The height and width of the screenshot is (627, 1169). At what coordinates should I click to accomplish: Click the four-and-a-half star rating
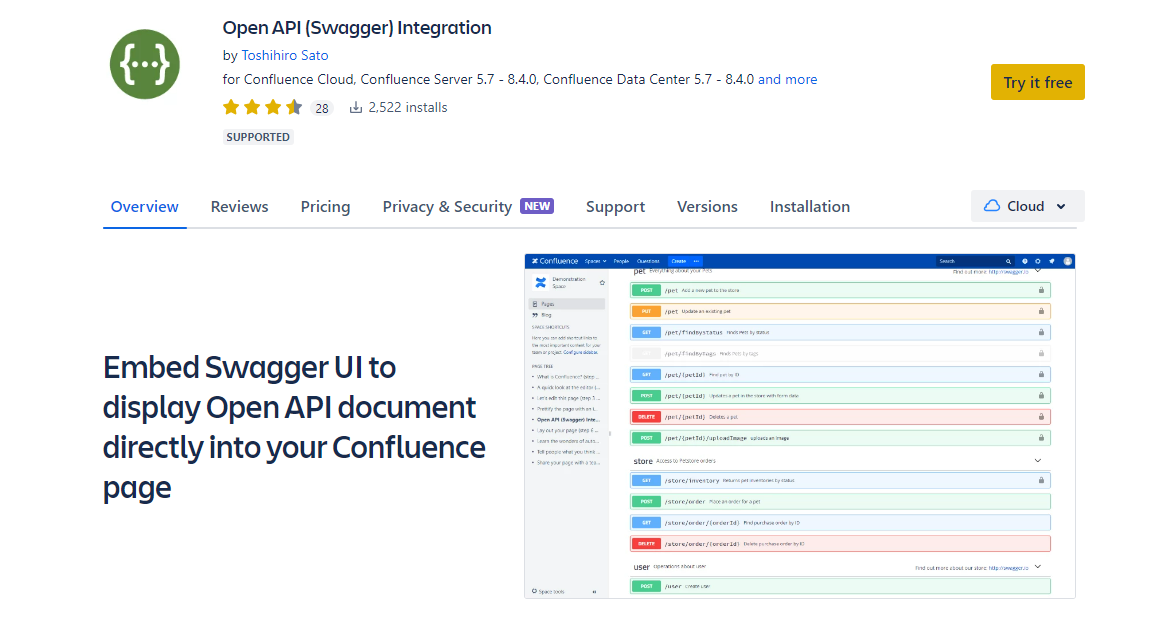pyautogui.click(x=262, y=107)
